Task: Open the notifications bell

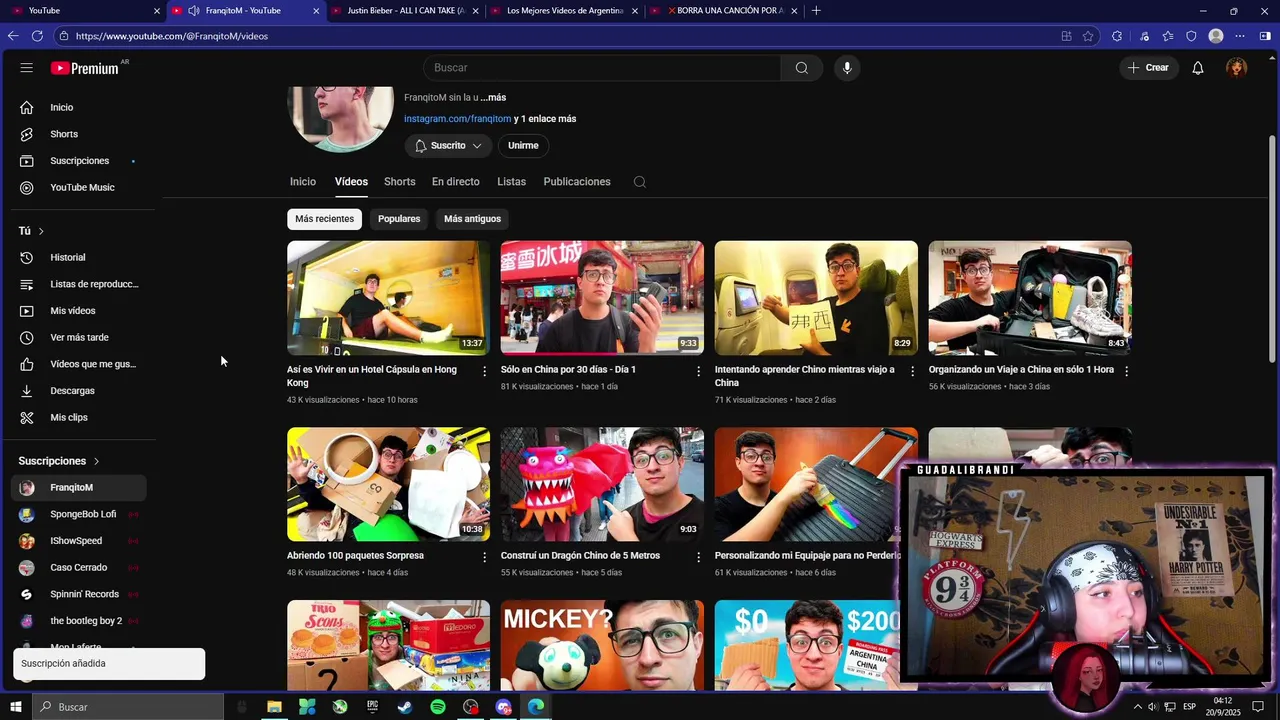Action: (x=1197, y=68)
